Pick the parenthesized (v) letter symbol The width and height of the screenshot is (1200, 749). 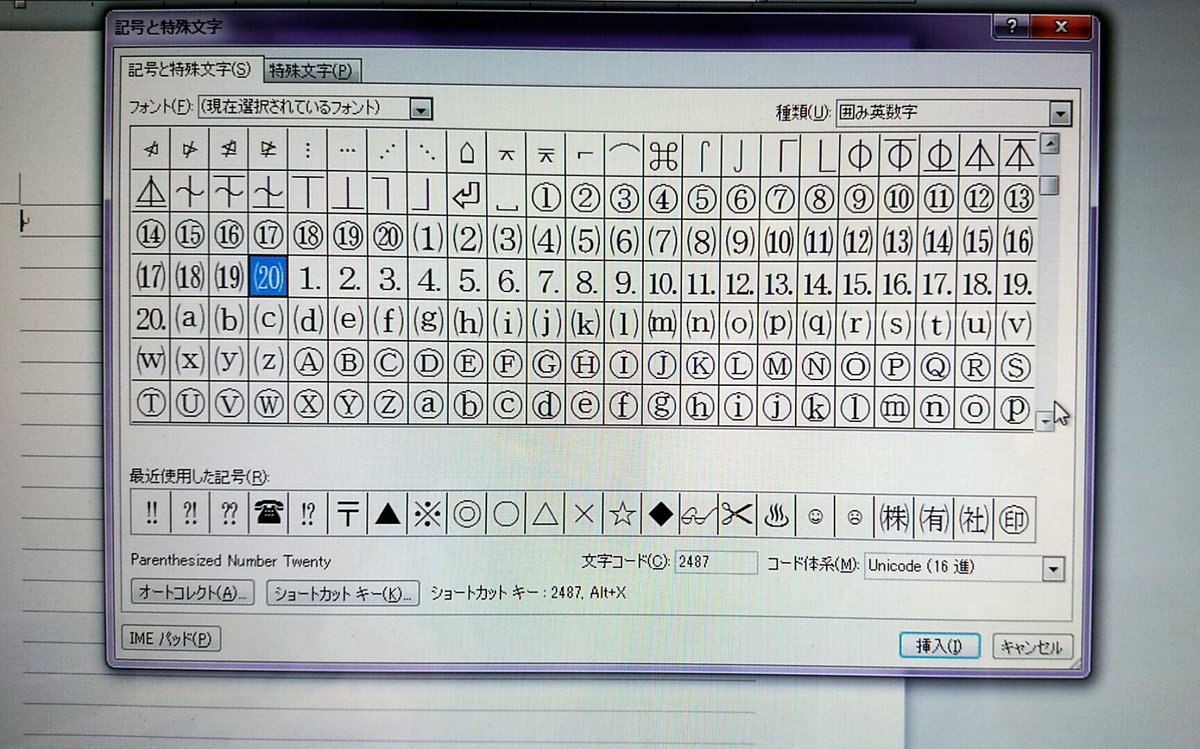[x=1016, y=325]
